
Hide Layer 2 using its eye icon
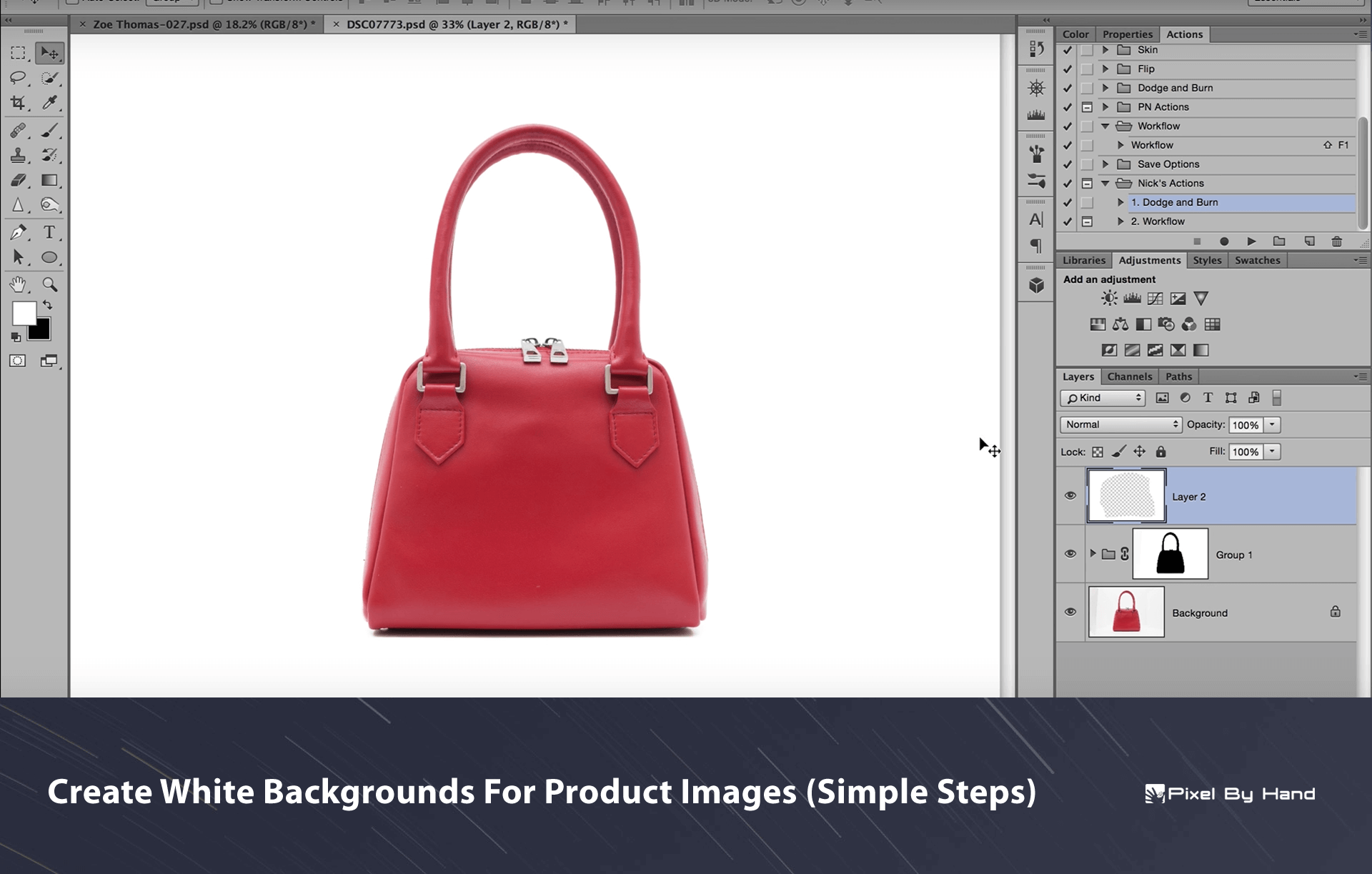[x=1070, y=496]
